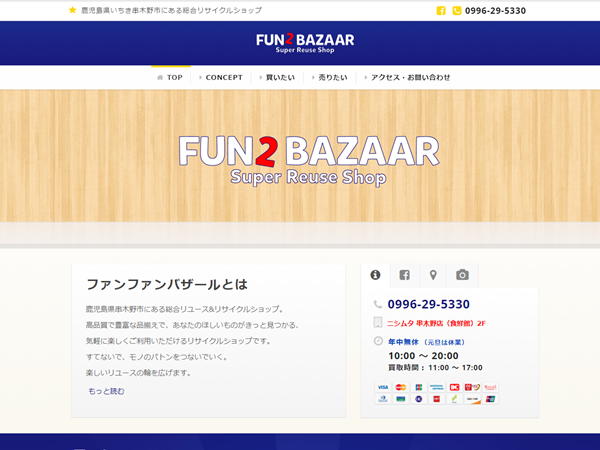
Task: Click the large FUN2 BAZAAR hero banner logo
Action: 309,161
